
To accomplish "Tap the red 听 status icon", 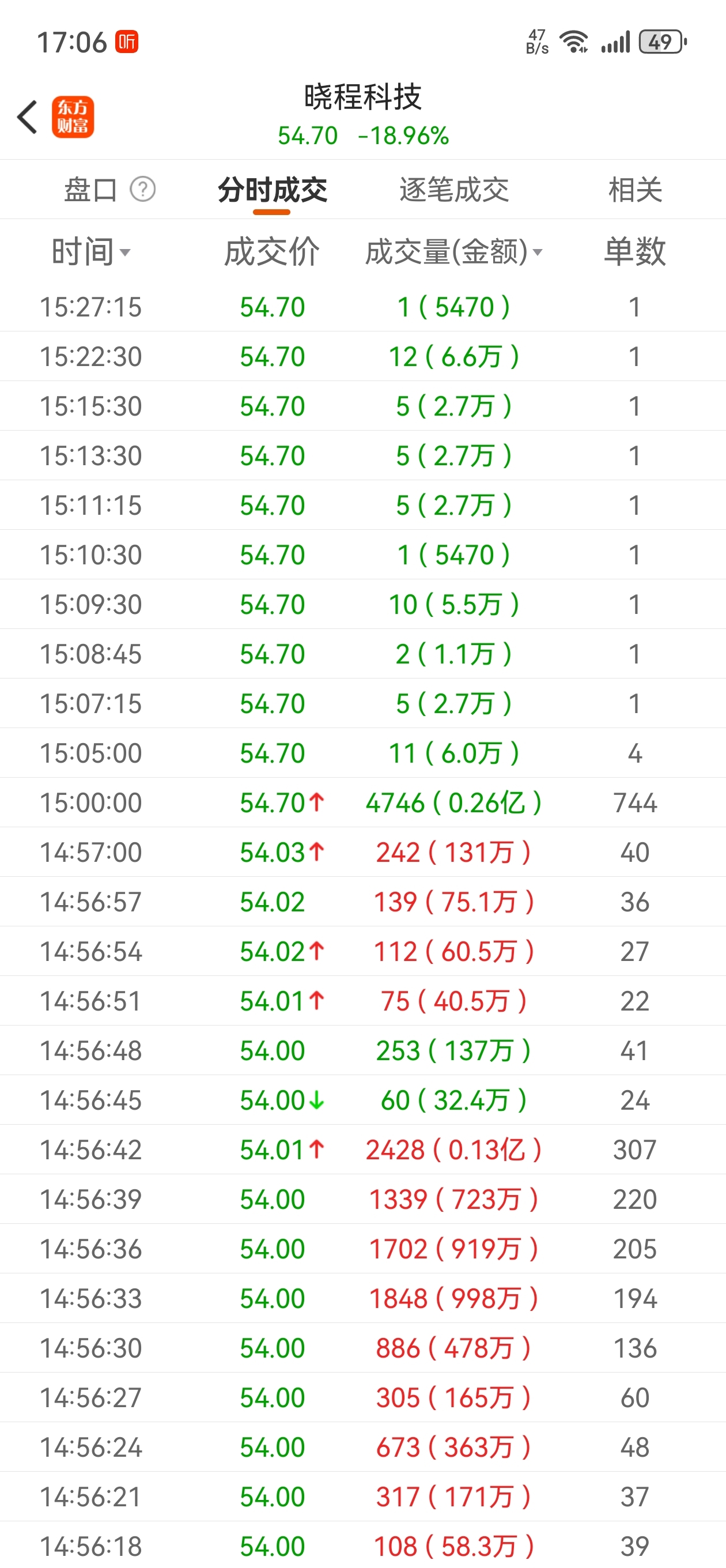I will pyautogui.click(x=127, y=42).
